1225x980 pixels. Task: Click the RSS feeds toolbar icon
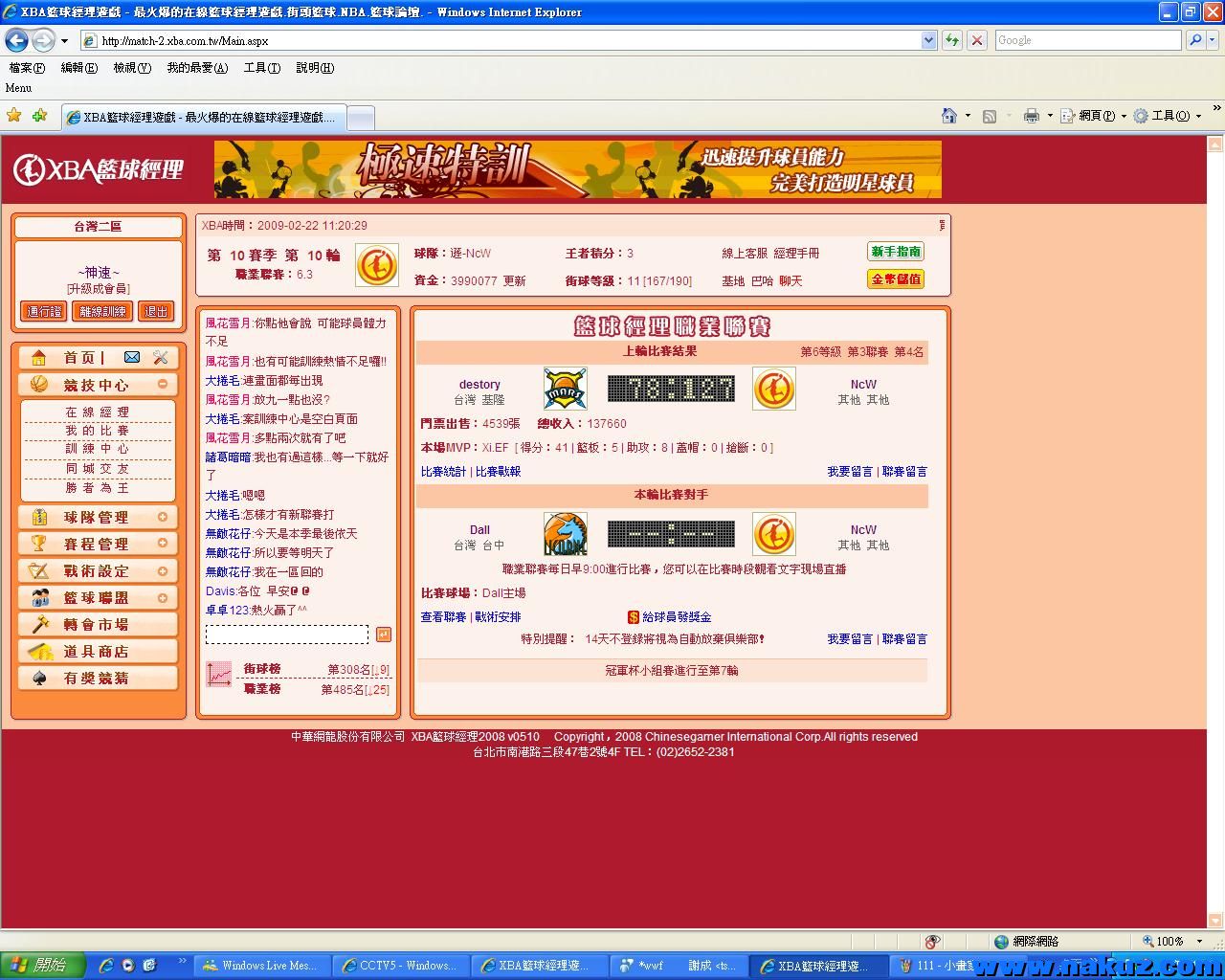[x=990, y=116]
